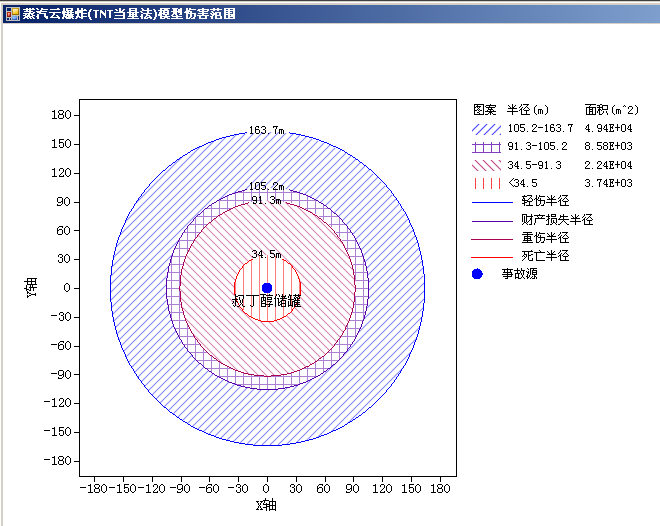
Task: Click the 34.5-91.3 radius range text
Action: (534, 165)
